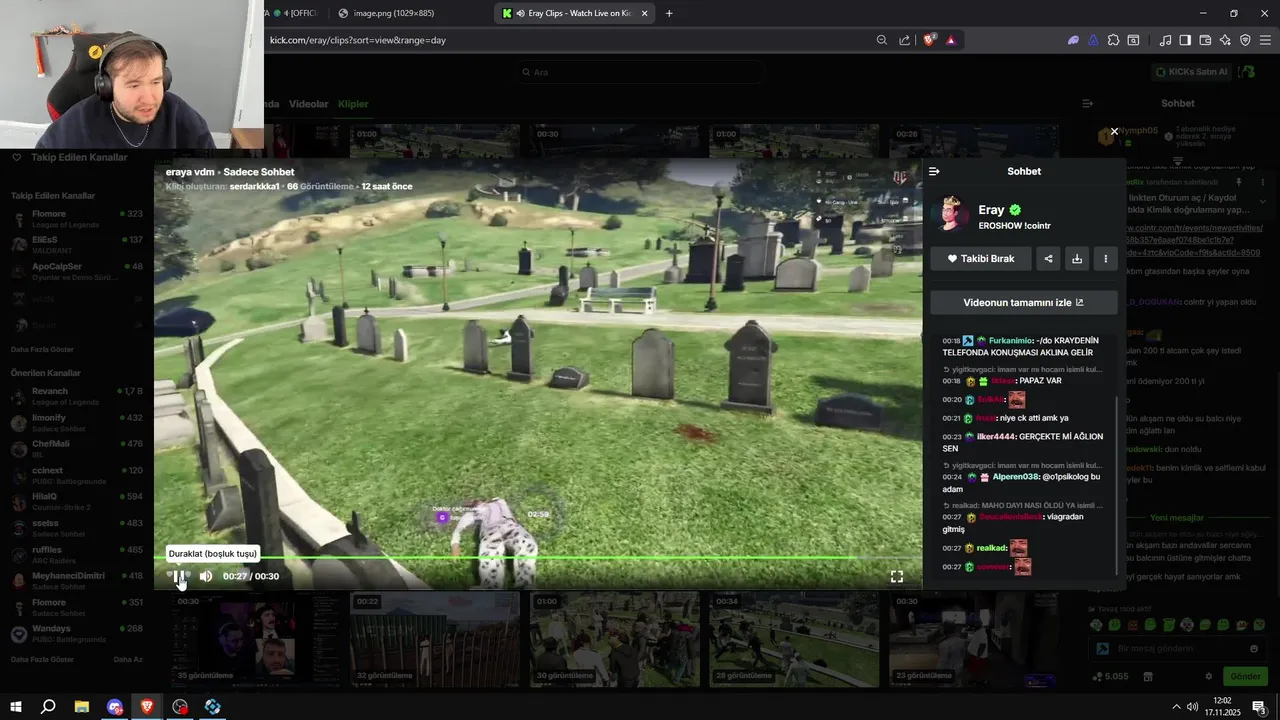Collapse the background Sohbet chat sidebar icon
This screenshot has width=1280, height=720.
point(1088,103)
